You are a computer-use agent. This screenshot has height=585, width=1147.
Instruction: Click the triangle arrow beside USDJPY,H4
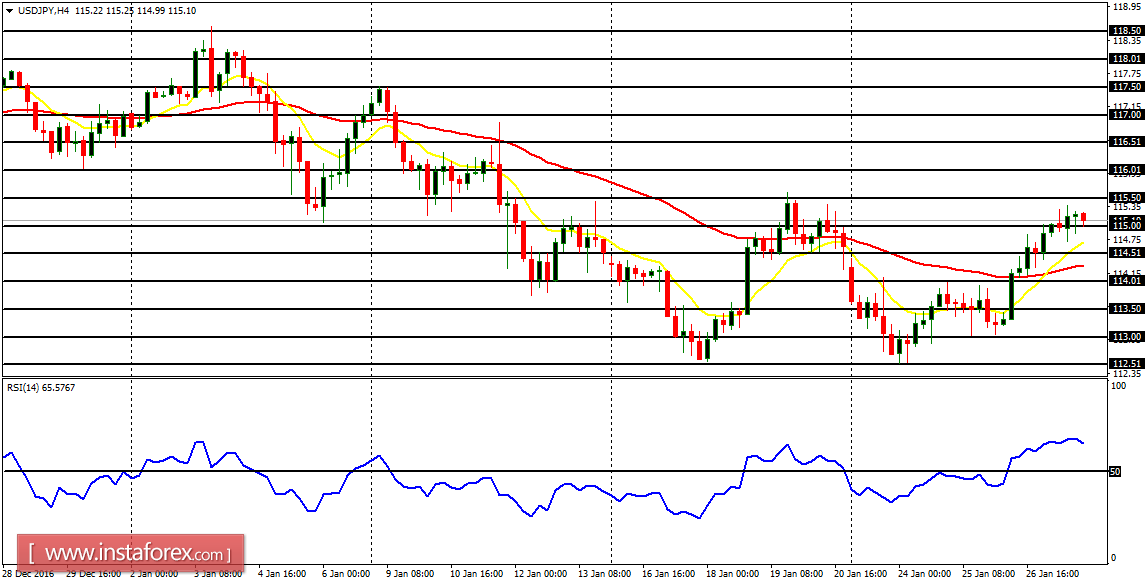click(8, 11)
